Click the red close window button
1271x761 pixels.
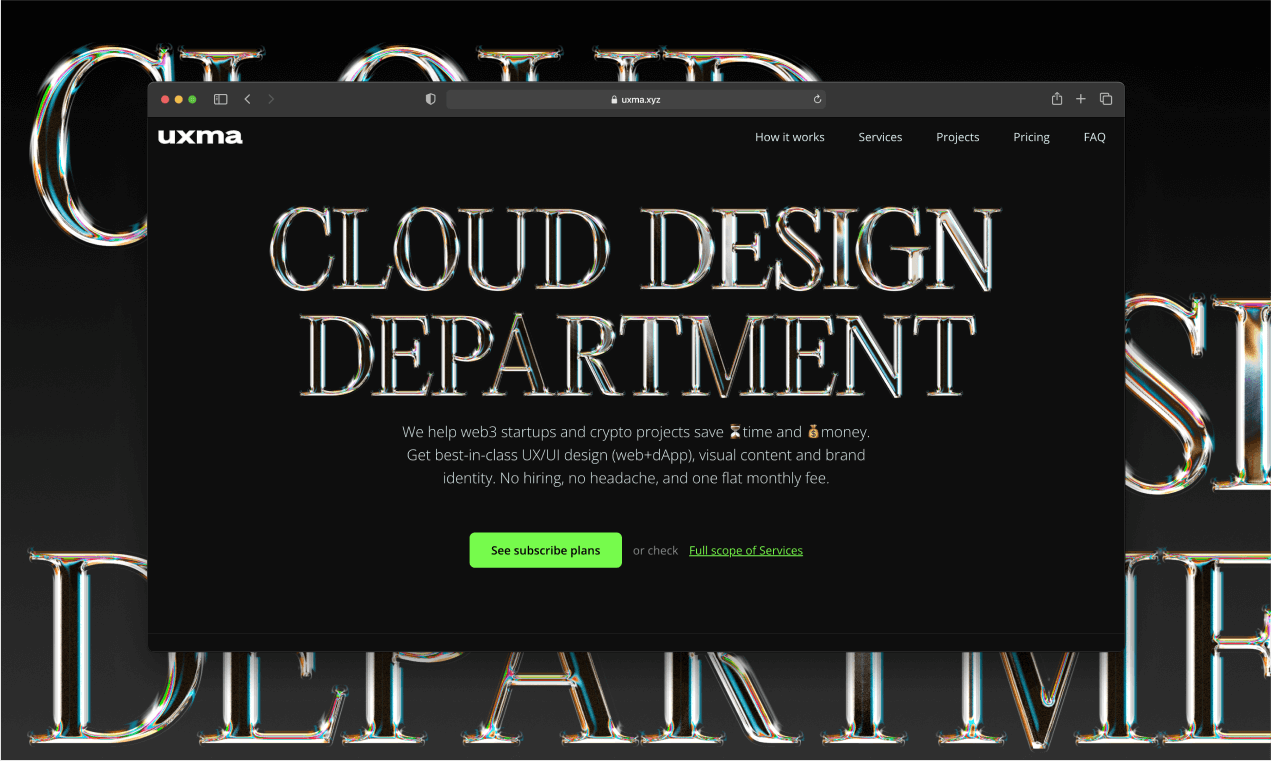[x=166, y=99]
